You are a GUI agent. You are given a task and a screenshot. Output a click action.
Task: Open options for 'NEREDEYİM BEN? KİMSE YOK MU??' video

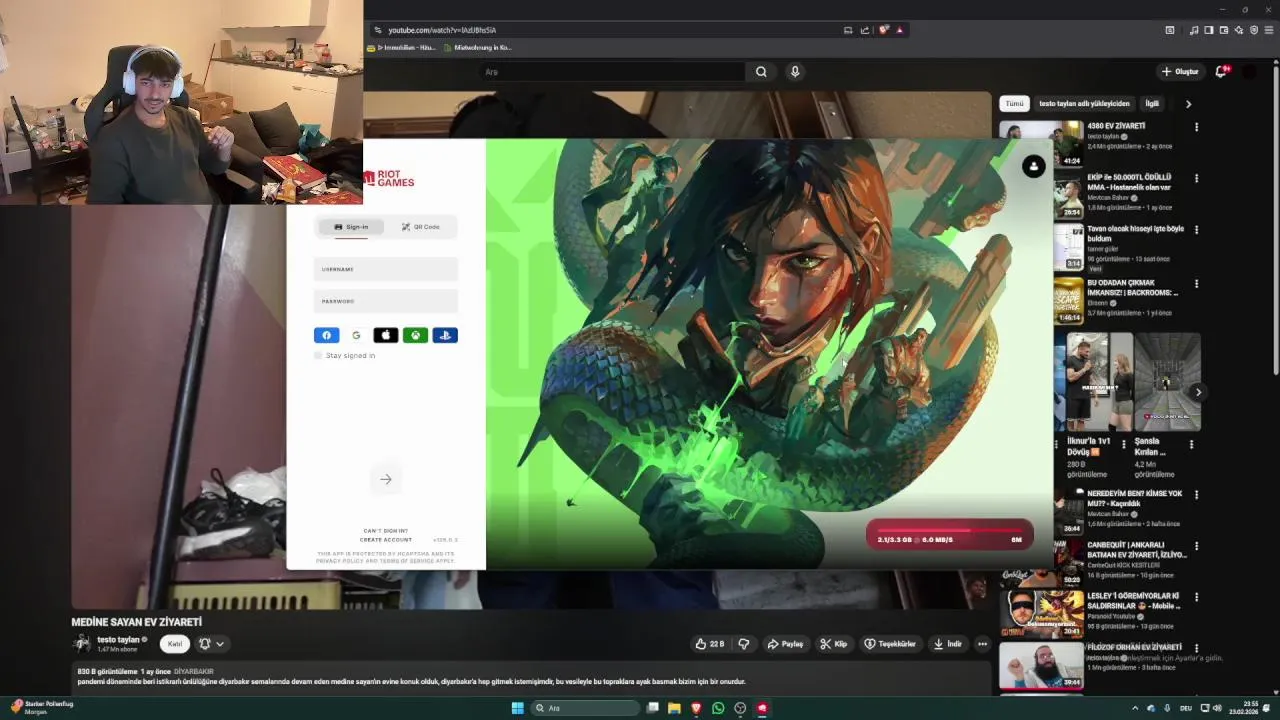point(1196,494)
